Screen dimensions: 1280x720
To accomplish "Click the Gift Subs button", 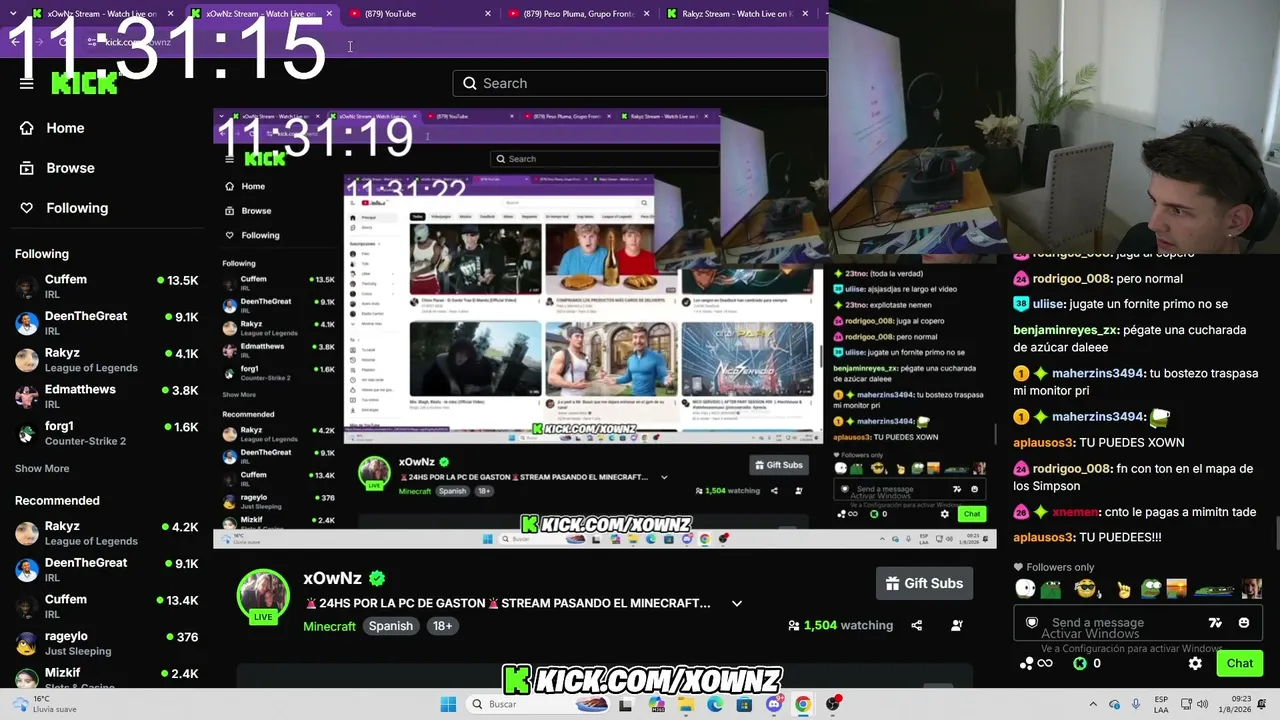I will [925, 583].
